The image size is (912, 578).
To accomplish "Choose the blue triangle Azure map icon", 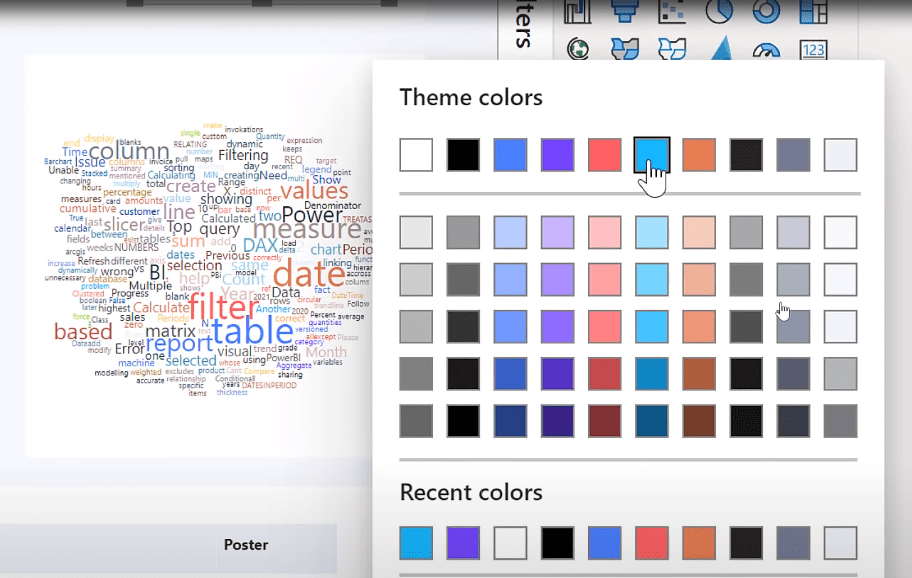I will (721, 48).
